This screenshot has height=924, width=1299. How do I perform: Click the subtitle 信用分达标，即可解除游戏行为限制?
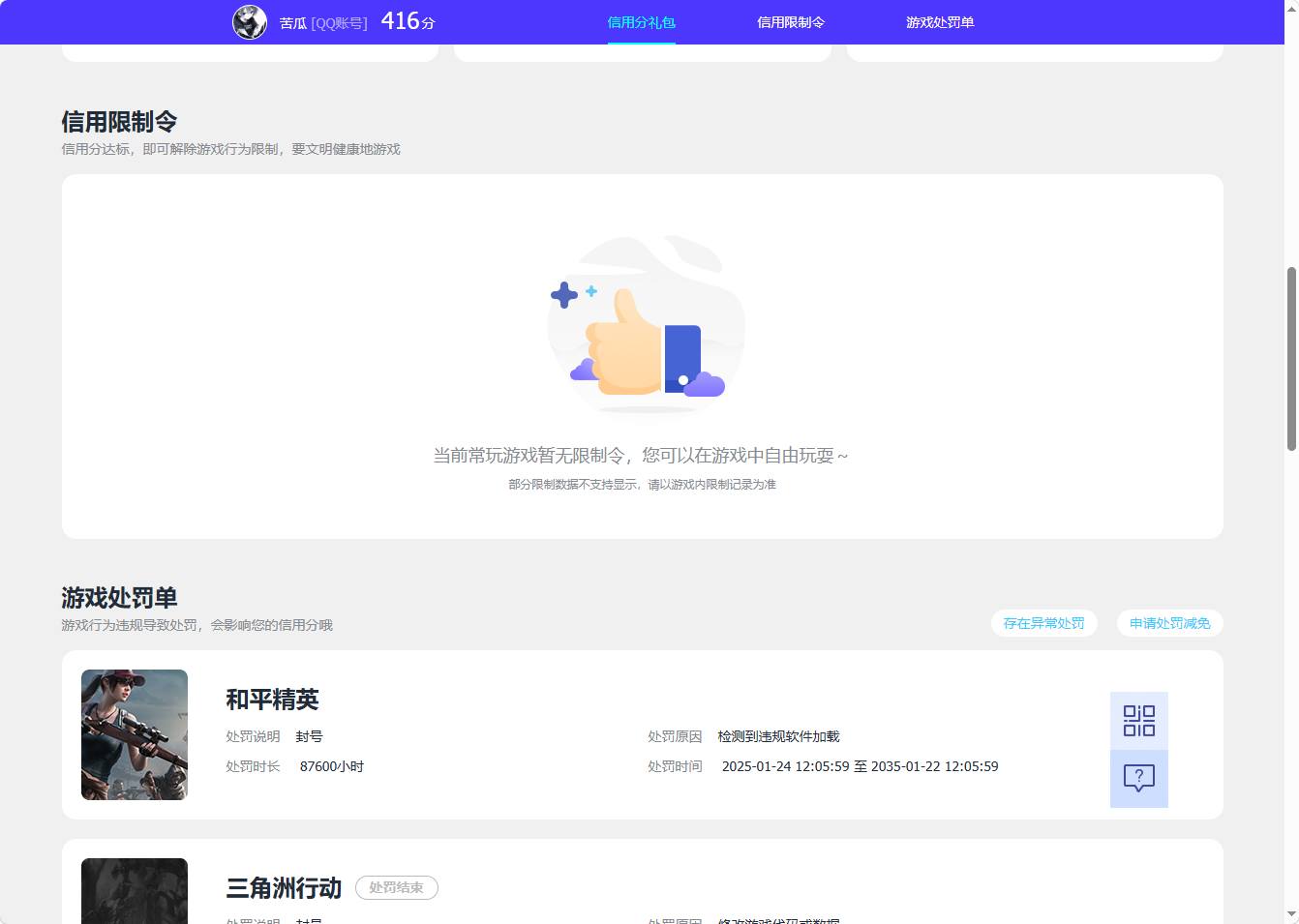[230, 149]
